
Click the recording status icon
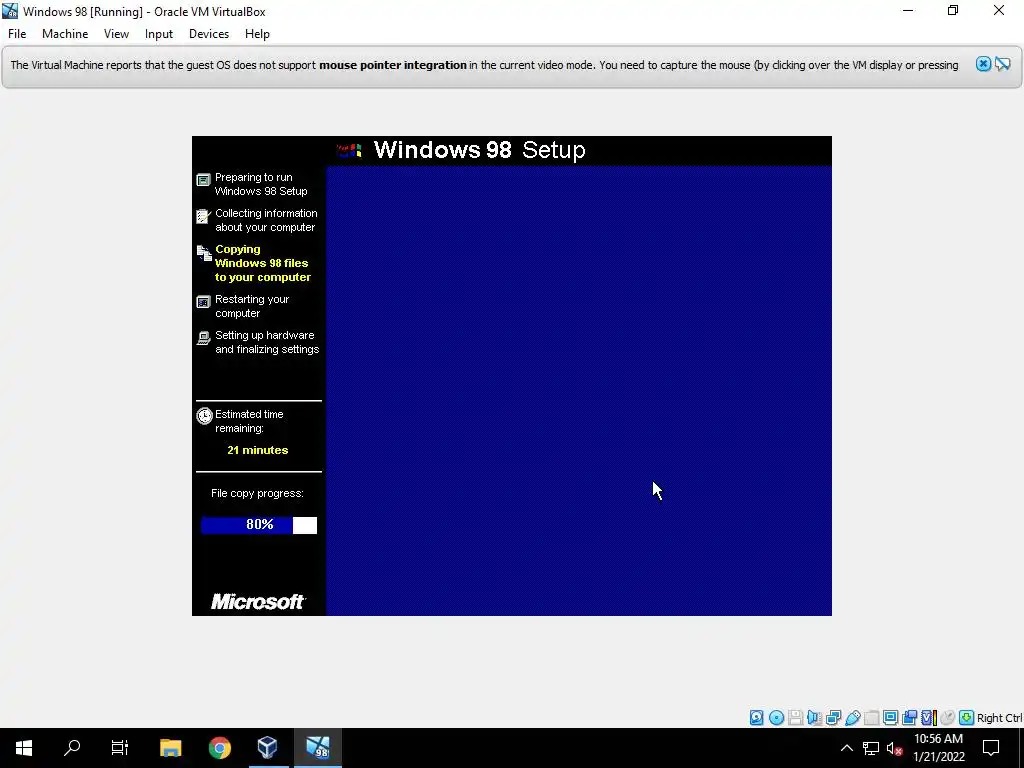click(x=909, y=718)
